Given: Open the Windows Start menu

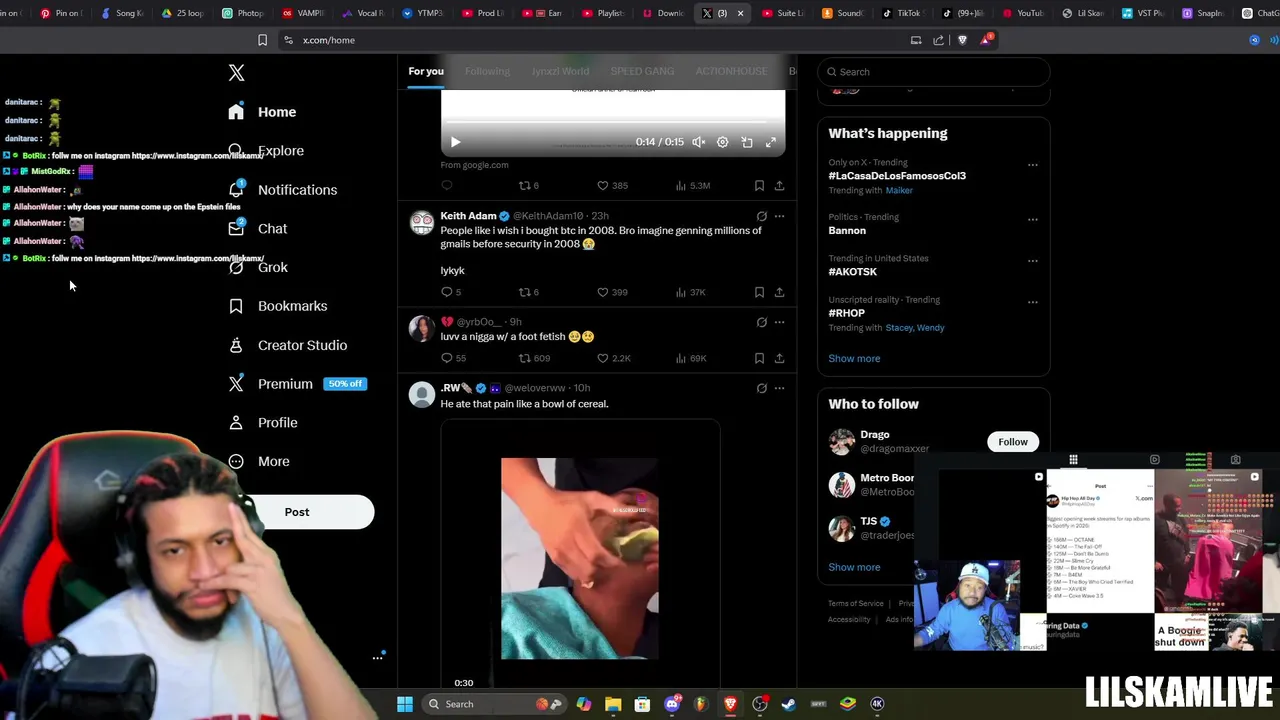Looking at the screenshot, I should 405,704.
